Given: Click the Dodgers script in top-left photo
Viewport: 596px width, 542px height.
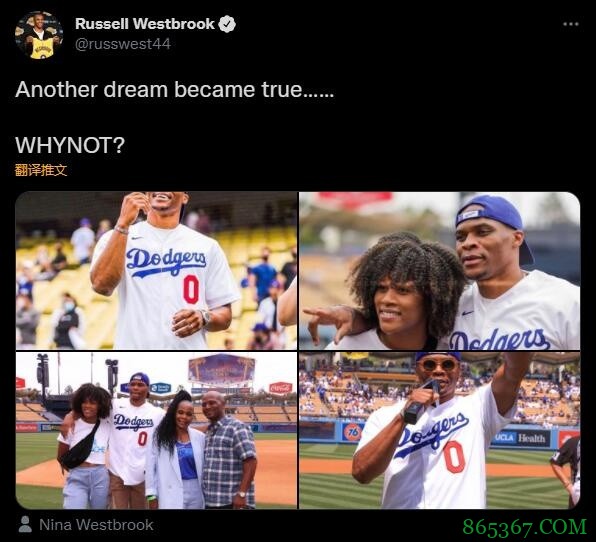Looking at the screenshot, I should 166,262.
